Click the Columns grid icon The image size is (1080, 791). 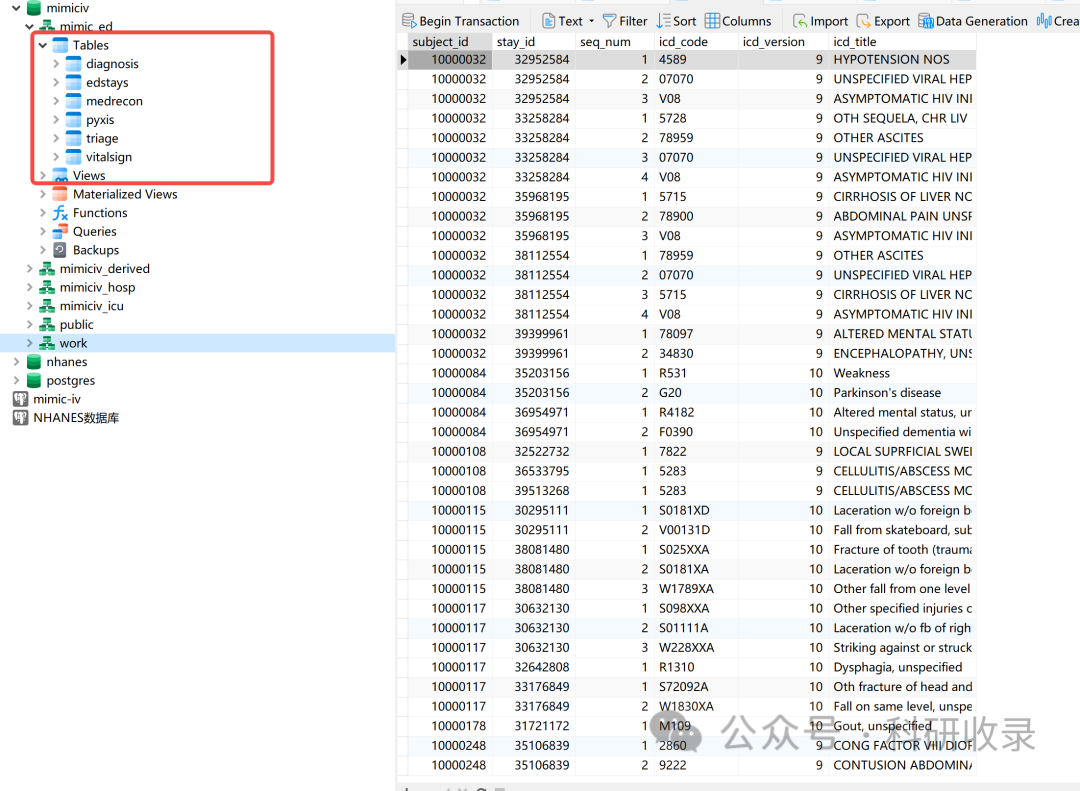click(712, 21)
